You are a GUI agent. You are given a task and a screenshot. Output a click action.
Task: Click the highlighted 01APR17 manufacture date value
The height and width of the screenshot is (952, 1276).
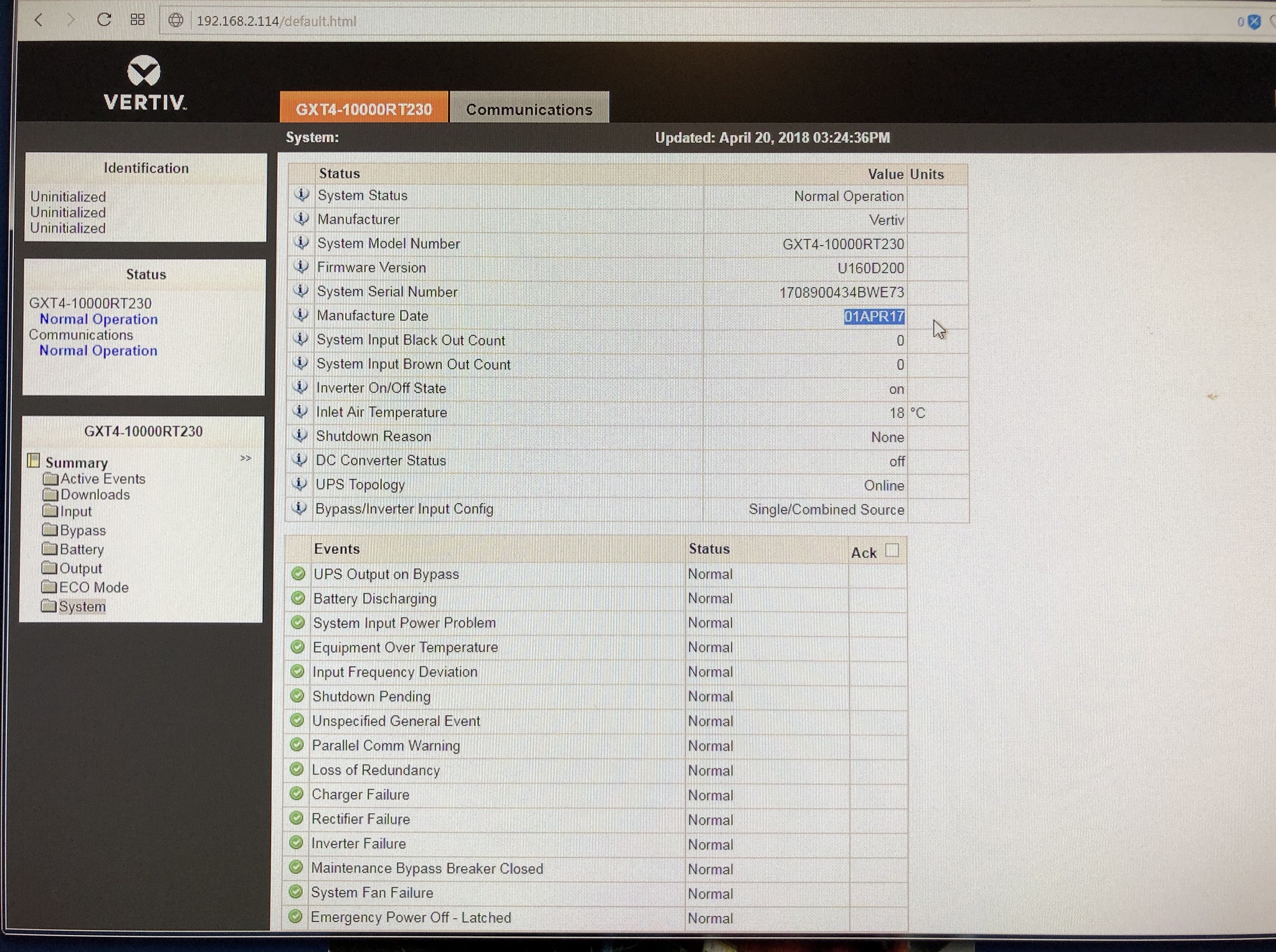coord(874,317)
